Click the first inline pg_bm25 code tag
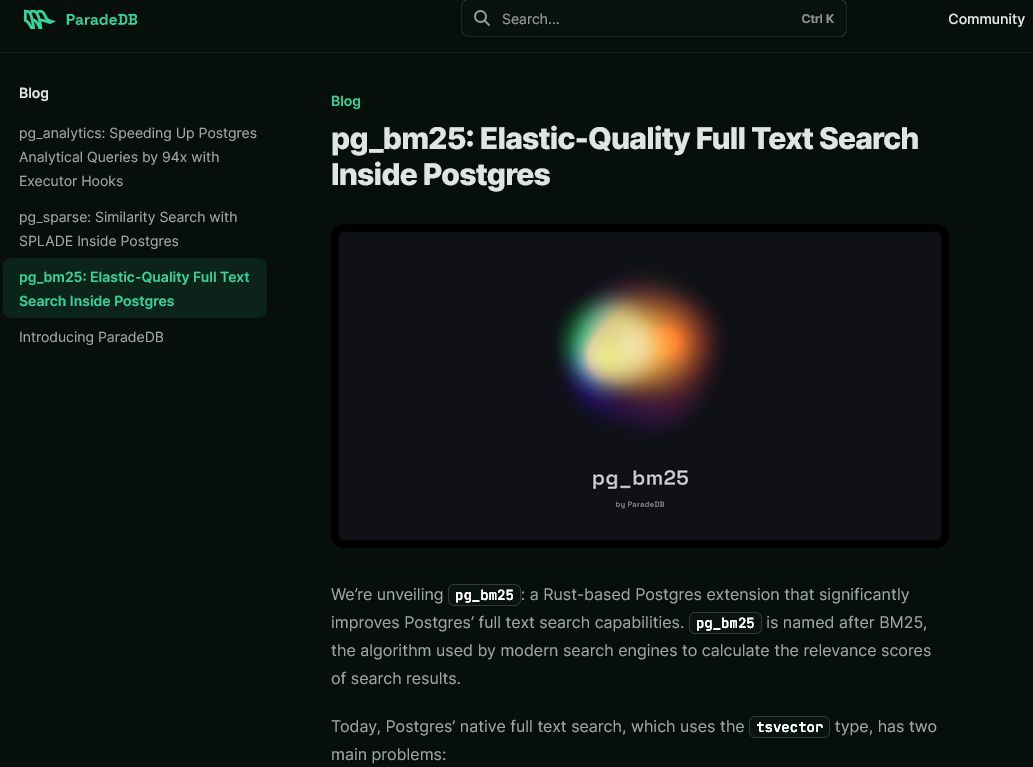1033x767 pixels. pyautogui.click(x=484, y=595)
